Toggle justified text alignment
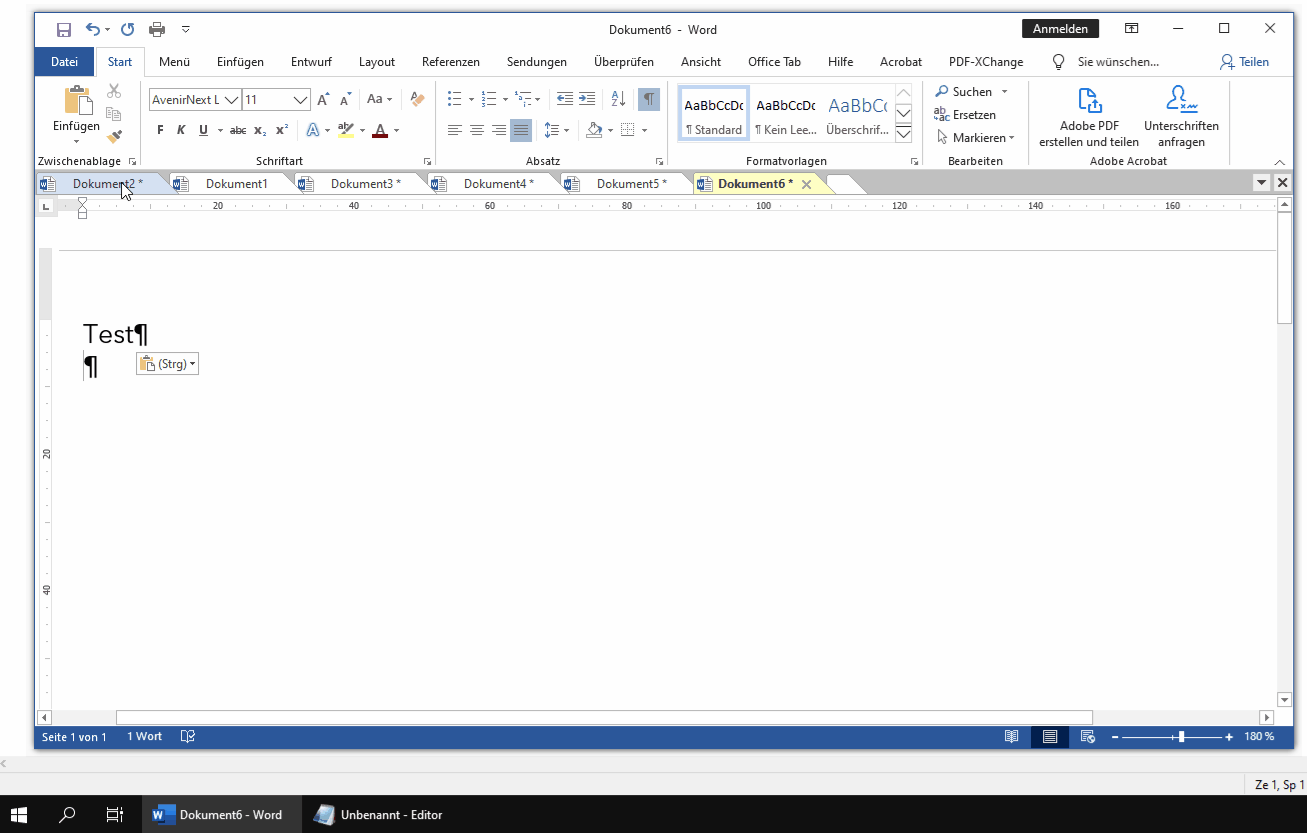Viewport: 1307px width, 833px height. click(x=520, y=130)
